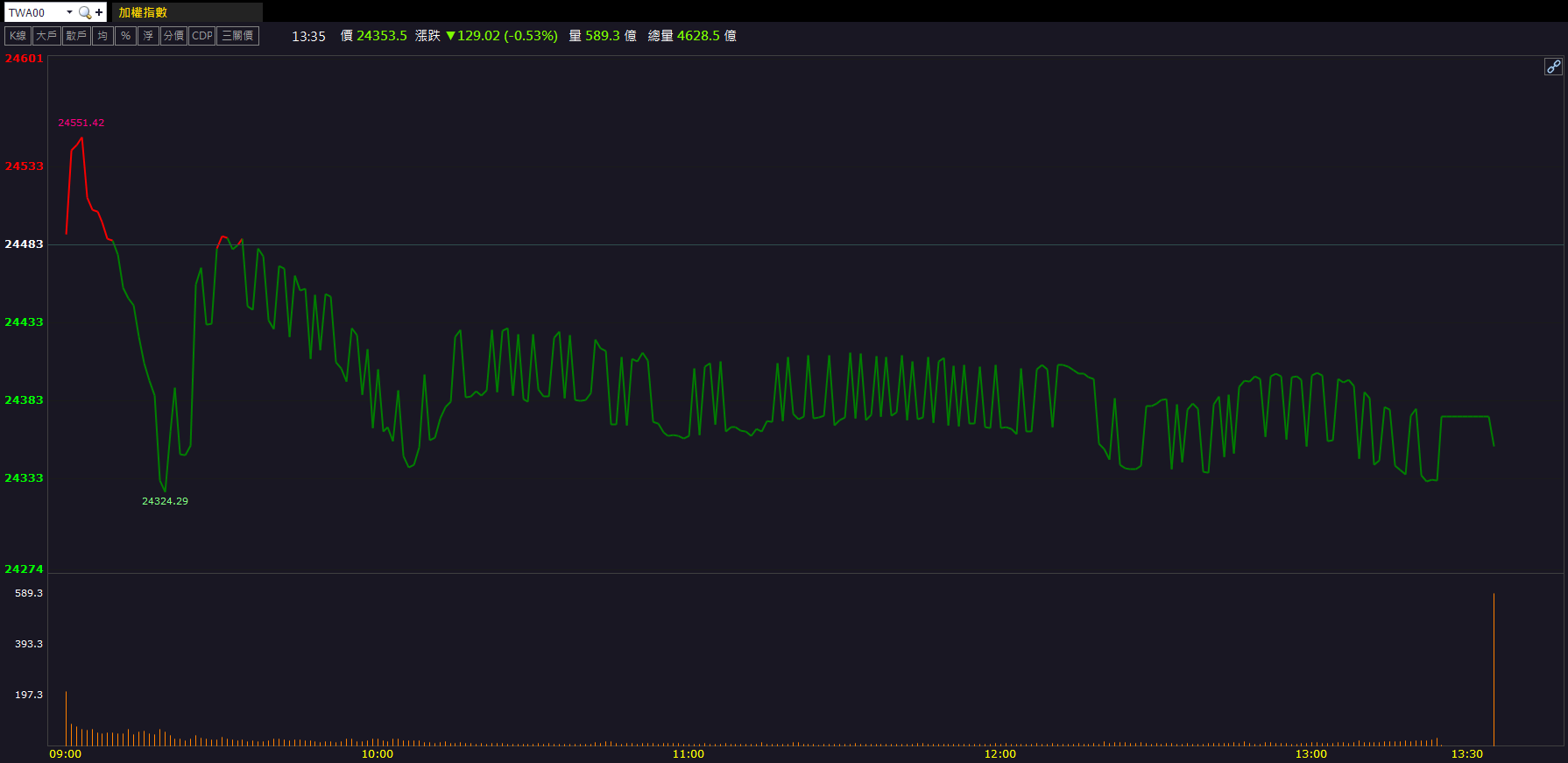Viewport: 1568px width, 763px height.
Task: Open the 分價 price distribution view
Action: (173, 36)
